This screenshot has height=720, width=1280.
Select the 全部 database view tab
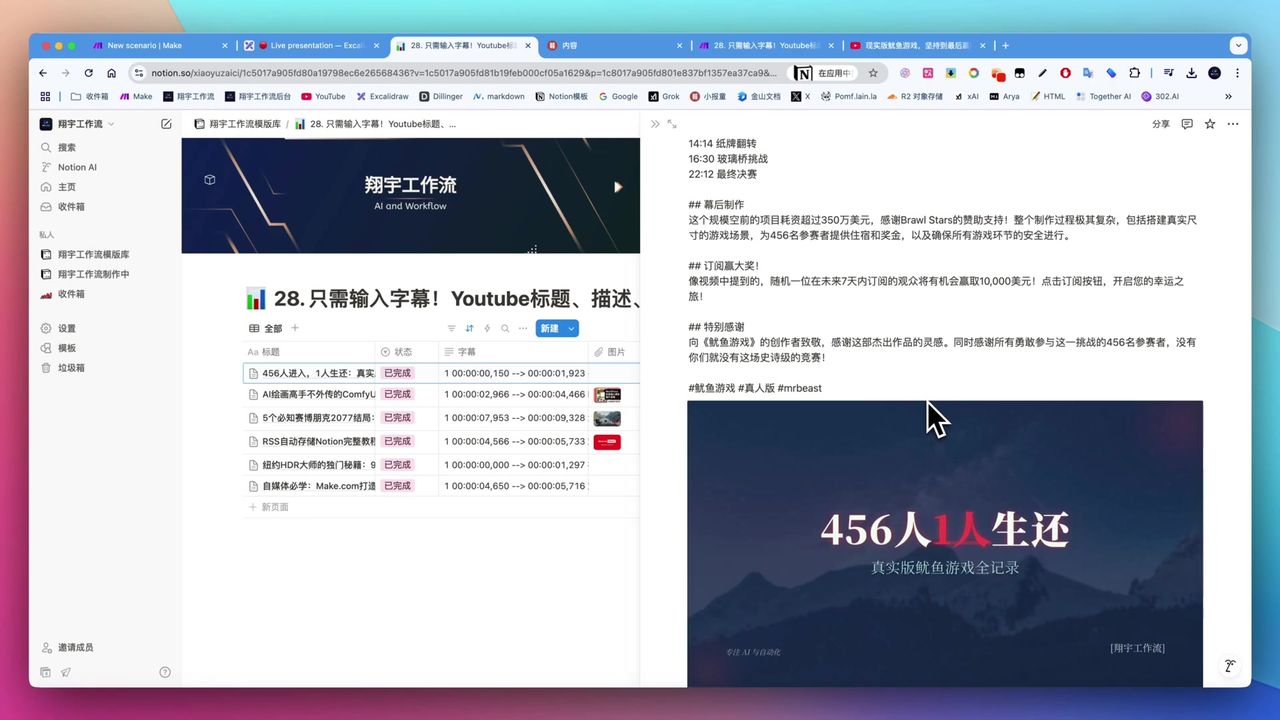tap(270, 328)
